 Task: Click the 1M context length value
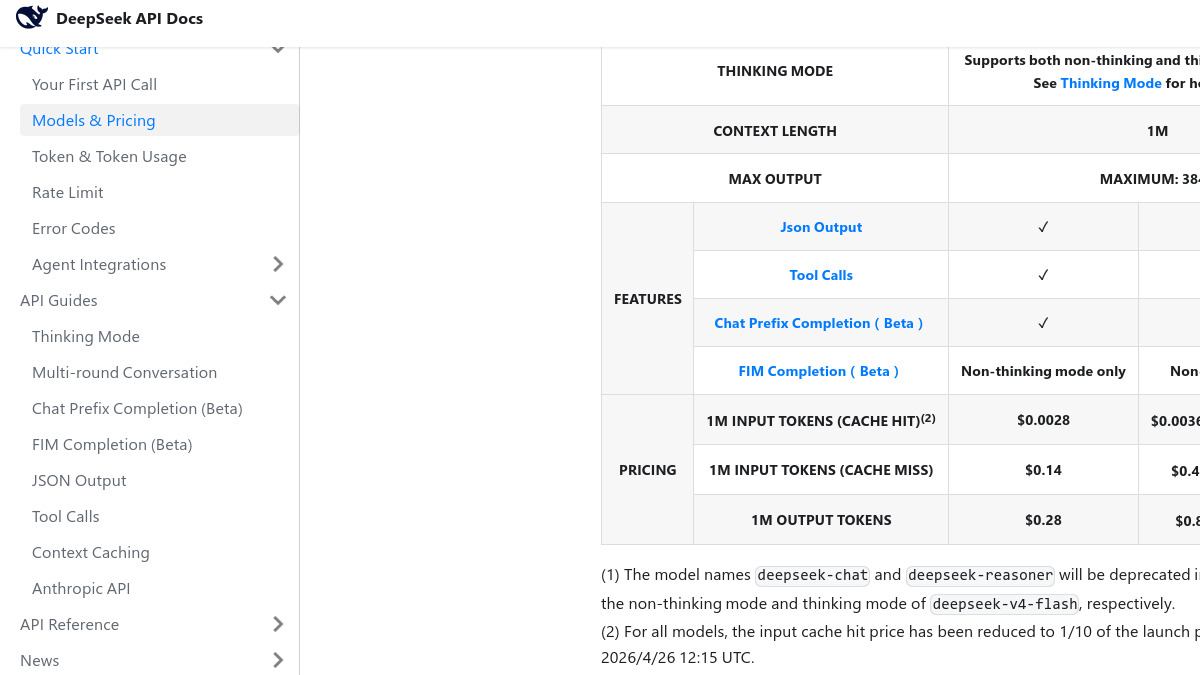1157,131
